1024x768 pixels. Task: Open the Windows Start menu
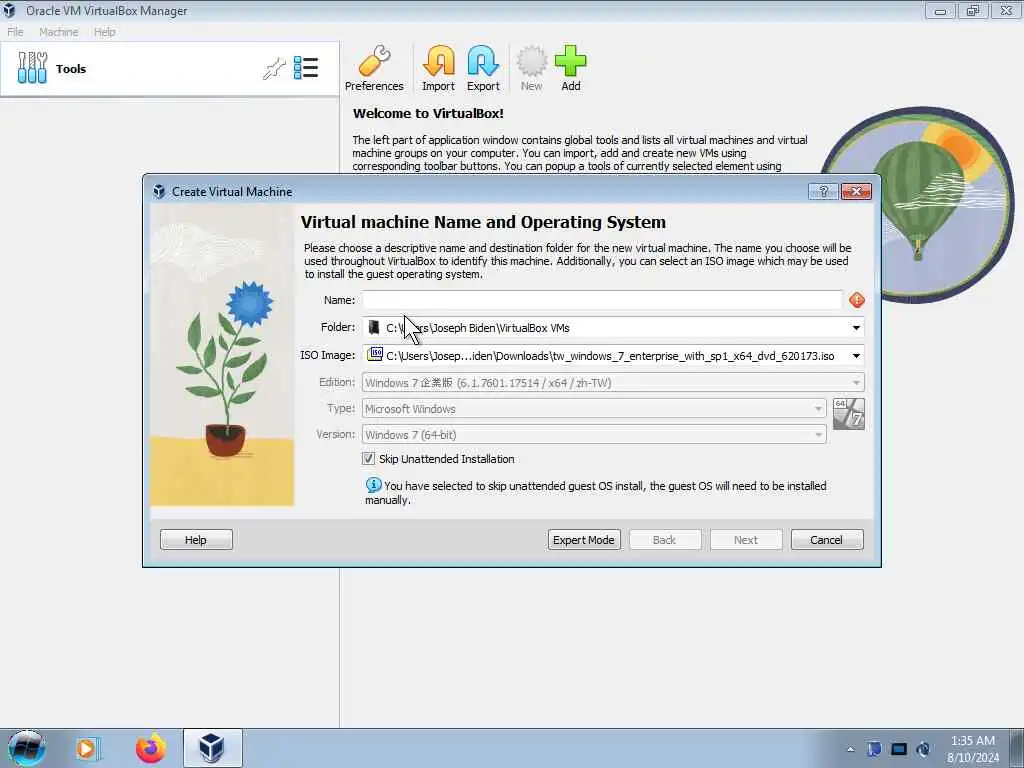[x=26, y=748]
